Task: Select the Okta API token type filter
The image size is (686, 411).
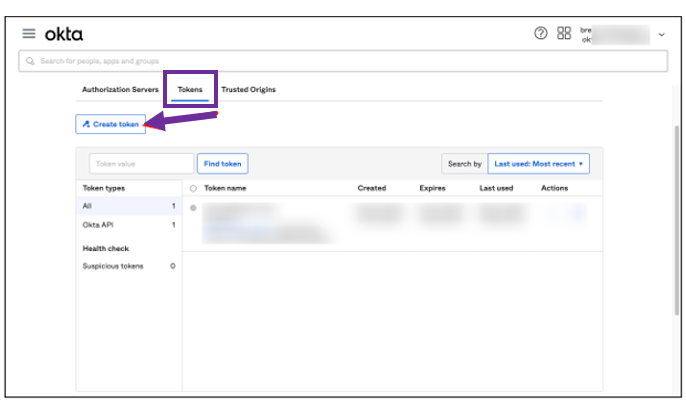Action: pyautogui.click(x=129, y=225)
